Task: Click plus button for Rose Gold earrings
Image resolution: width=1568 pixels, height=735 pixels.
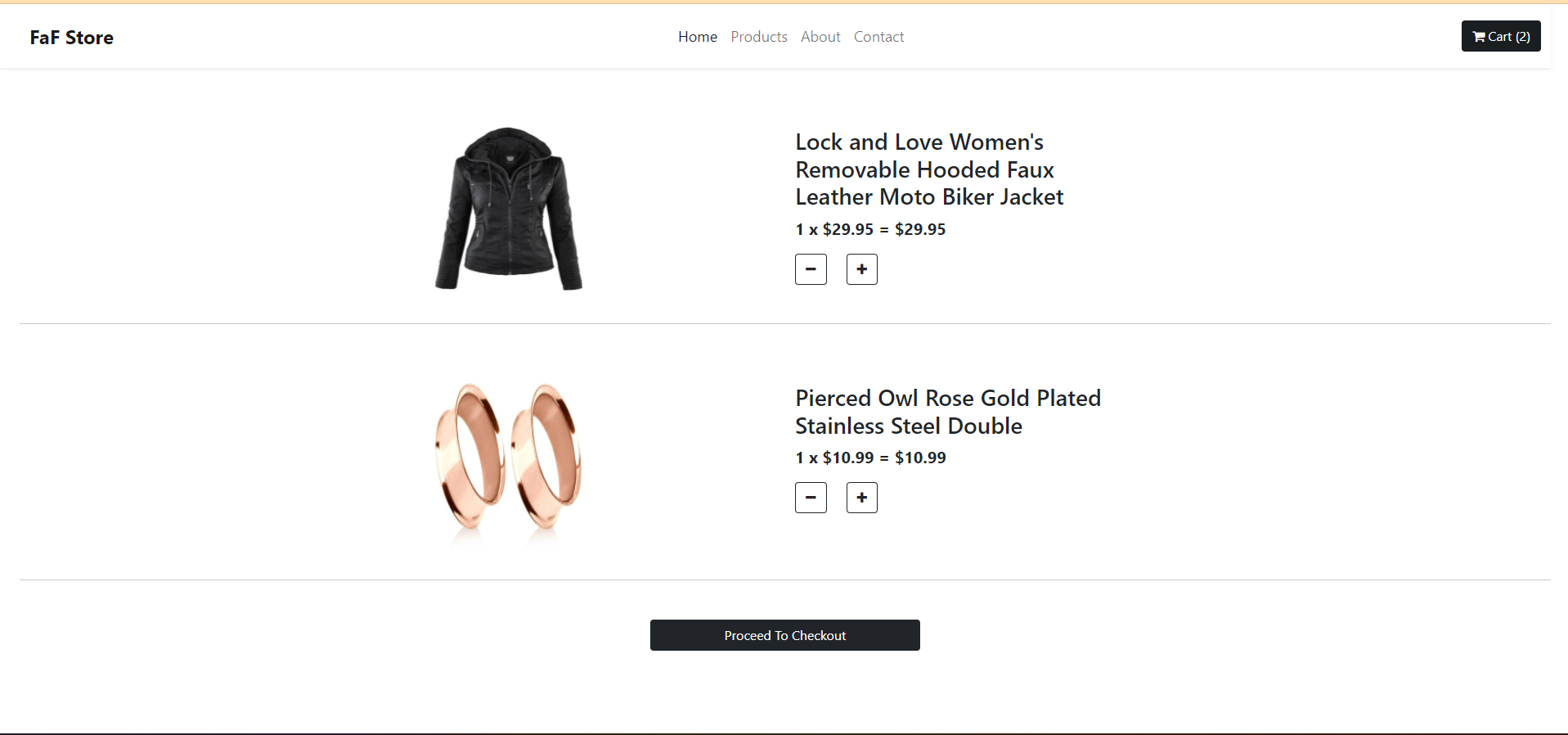Action: coord(861,498)
